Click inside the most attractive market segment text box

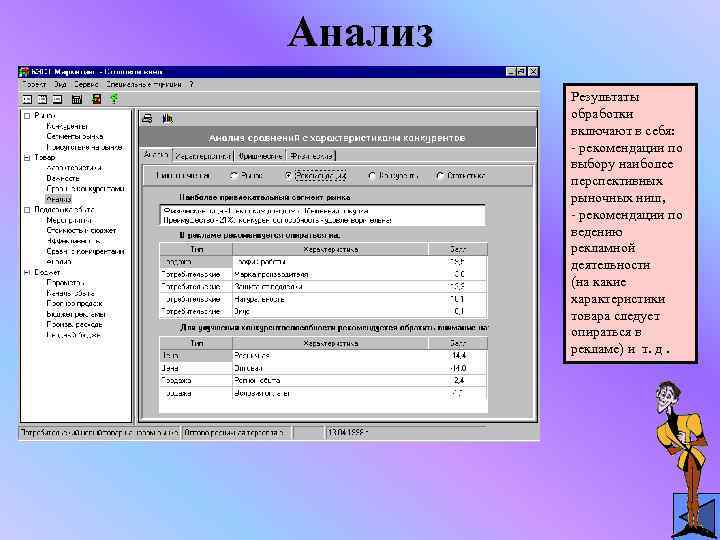tap(322, 215)
